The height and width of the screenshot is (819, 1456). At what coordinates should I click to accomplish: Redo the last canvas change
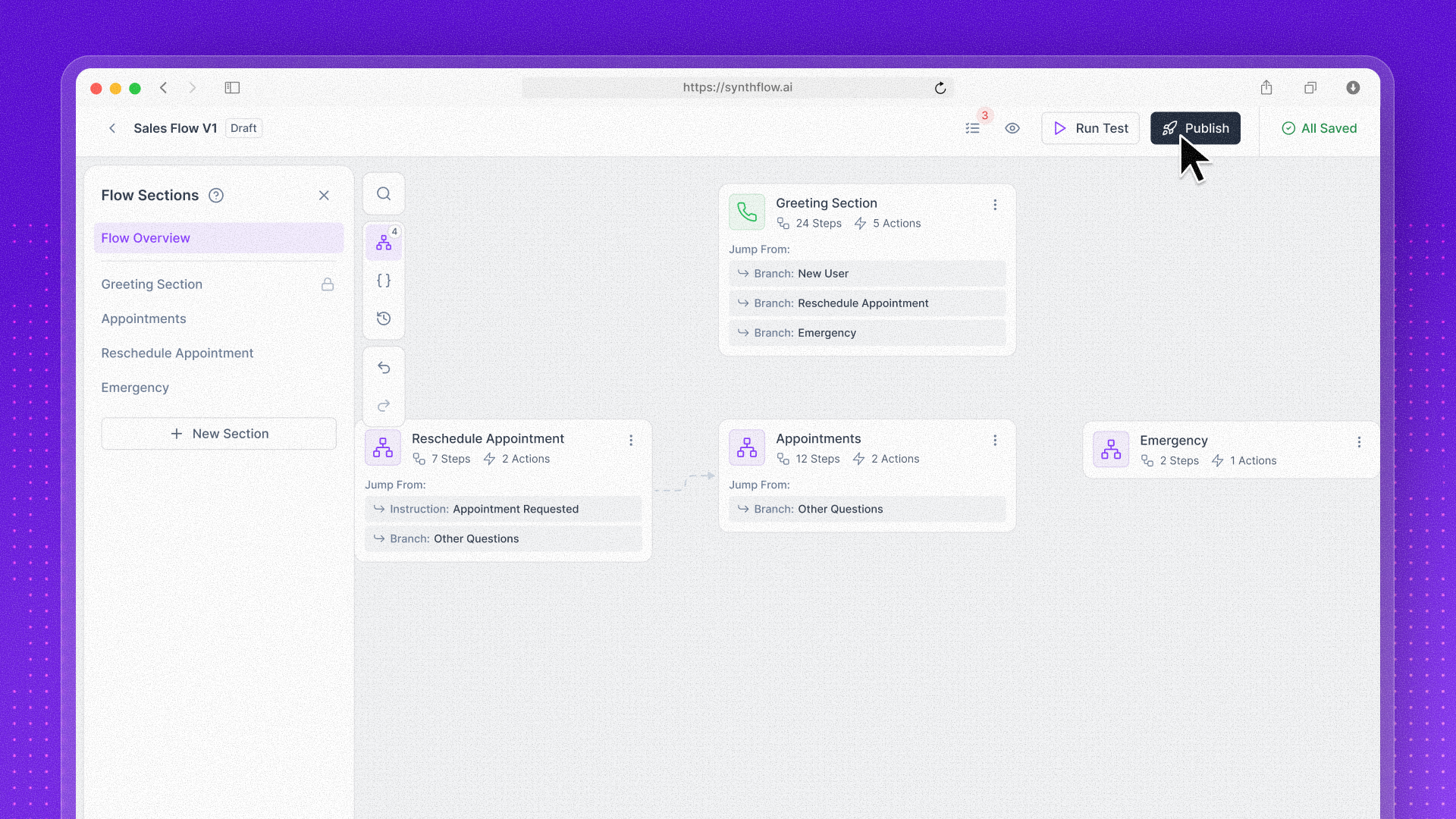[x=384, y=406]
